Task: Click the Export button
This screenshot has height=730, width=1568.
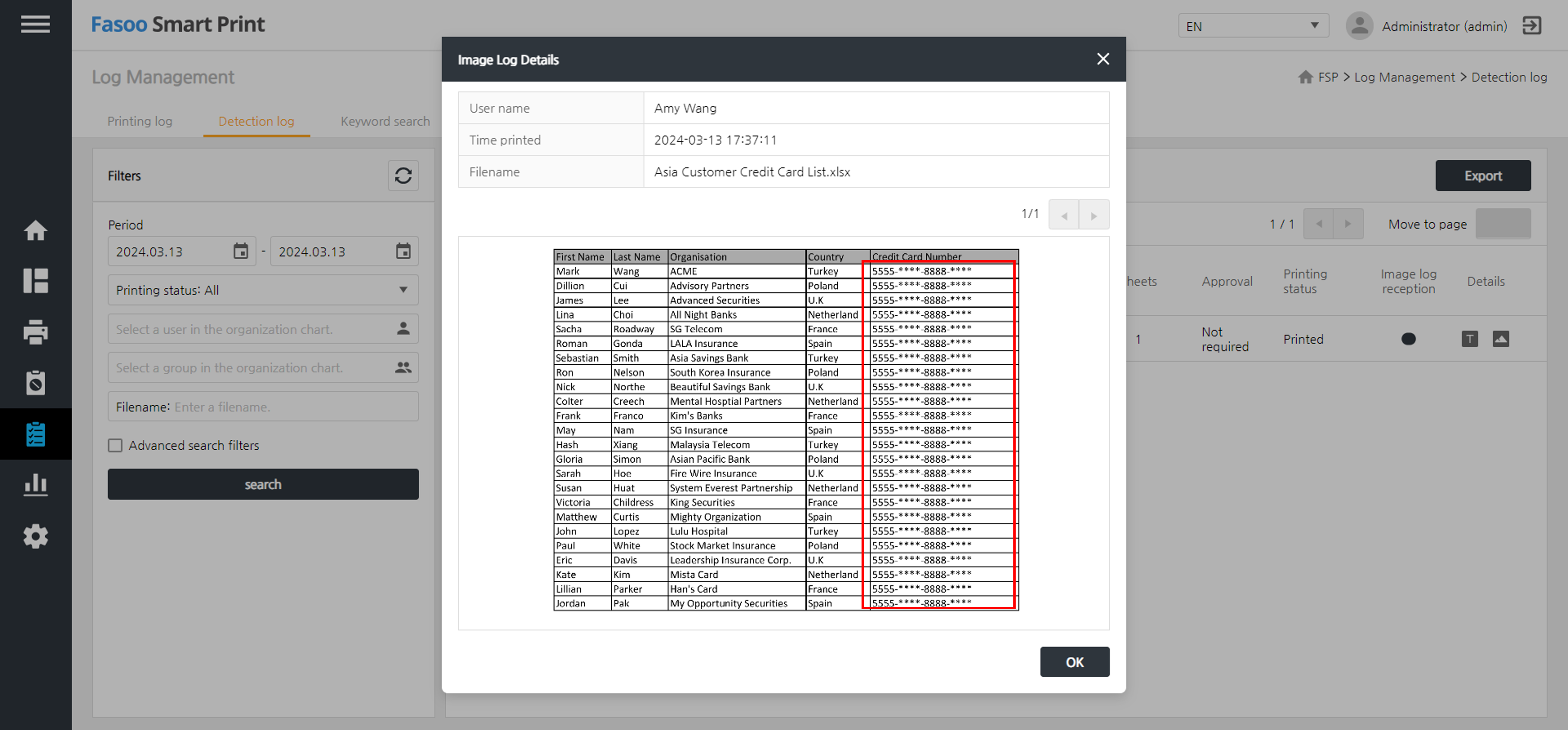Action: [1483, 175]
